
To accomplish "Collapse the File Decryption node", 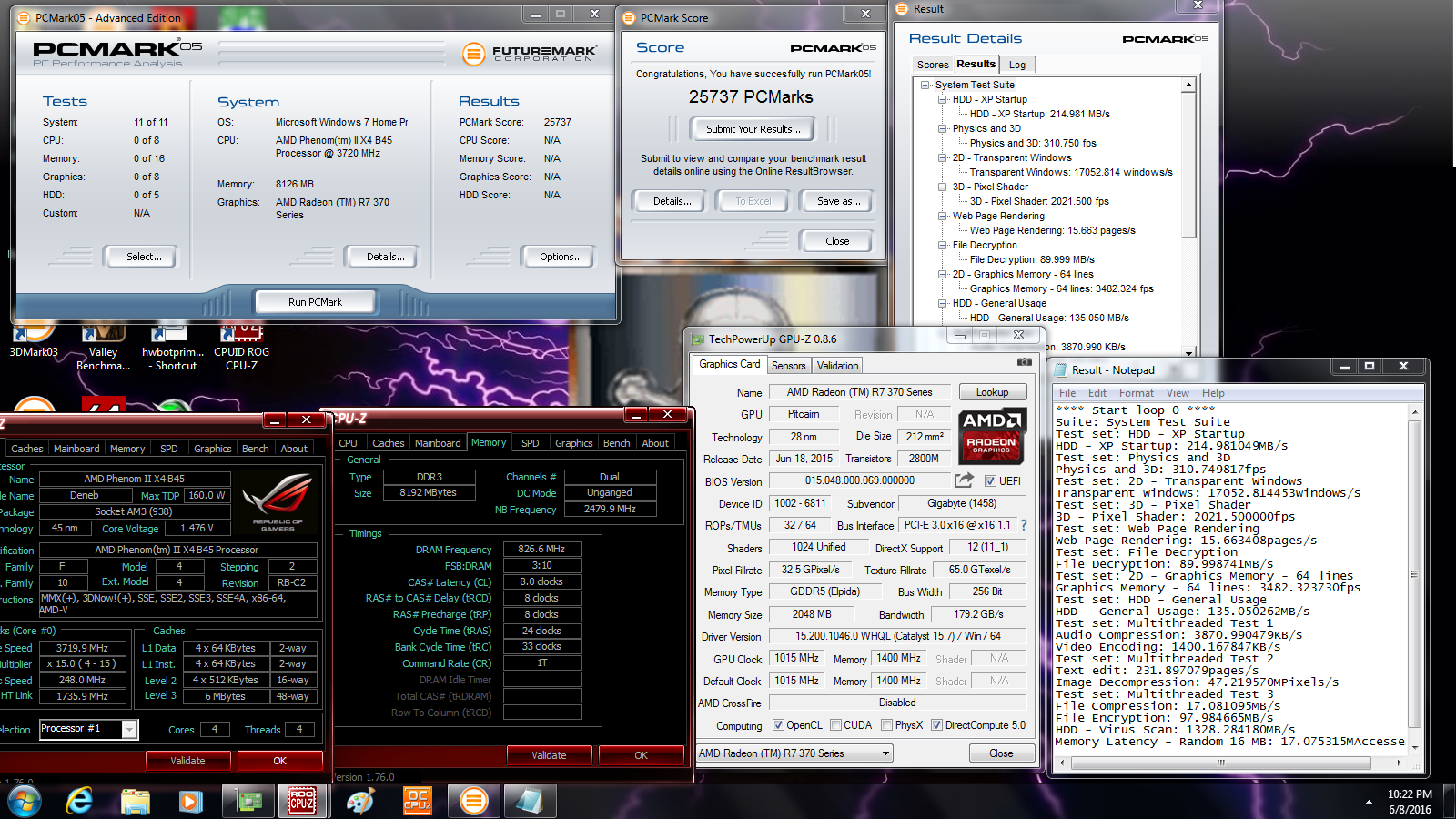I will (x=943, y=245).
